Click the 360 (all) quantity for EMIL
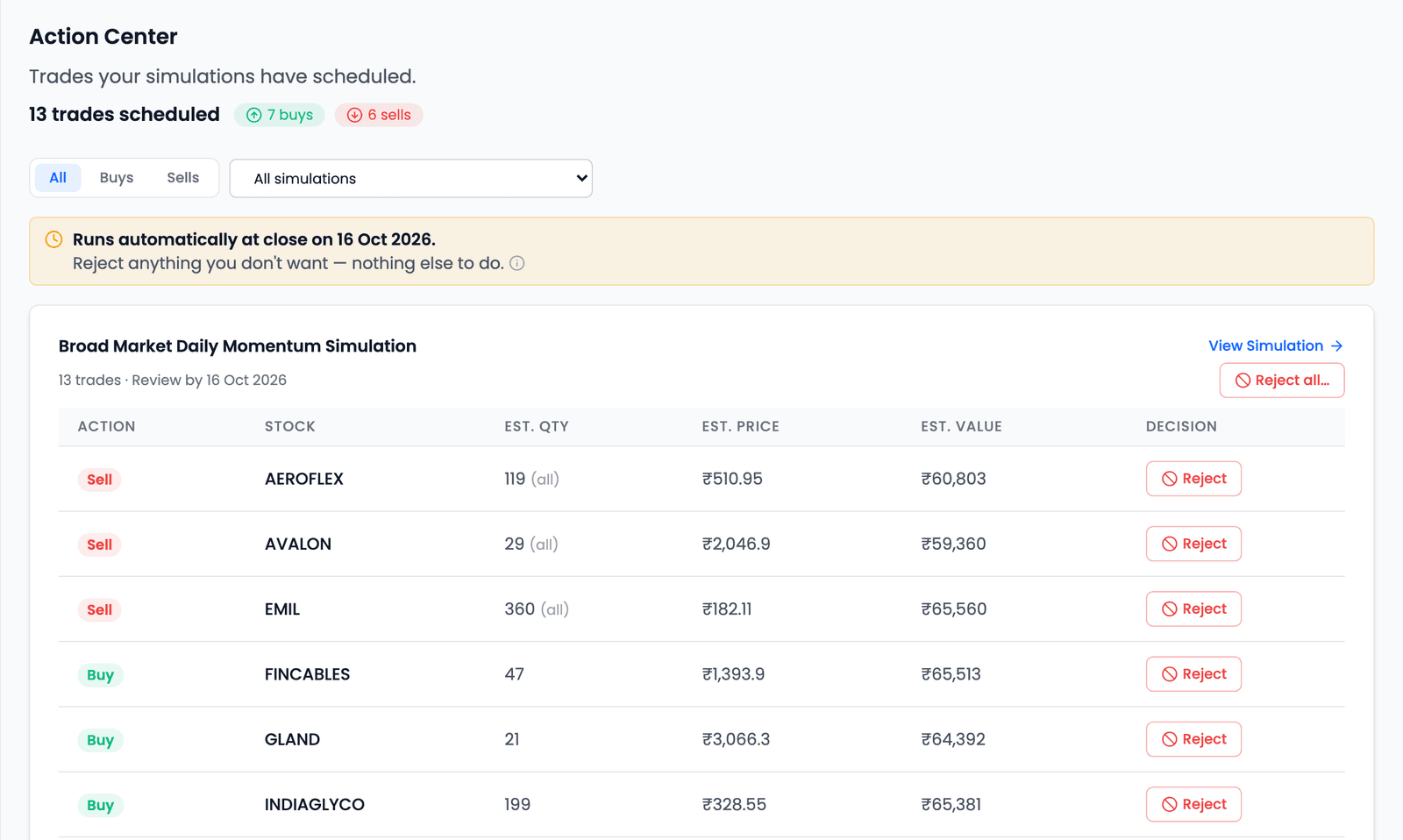The height and width of the screenshot is (840, 1403). click(x=537, y=609)
